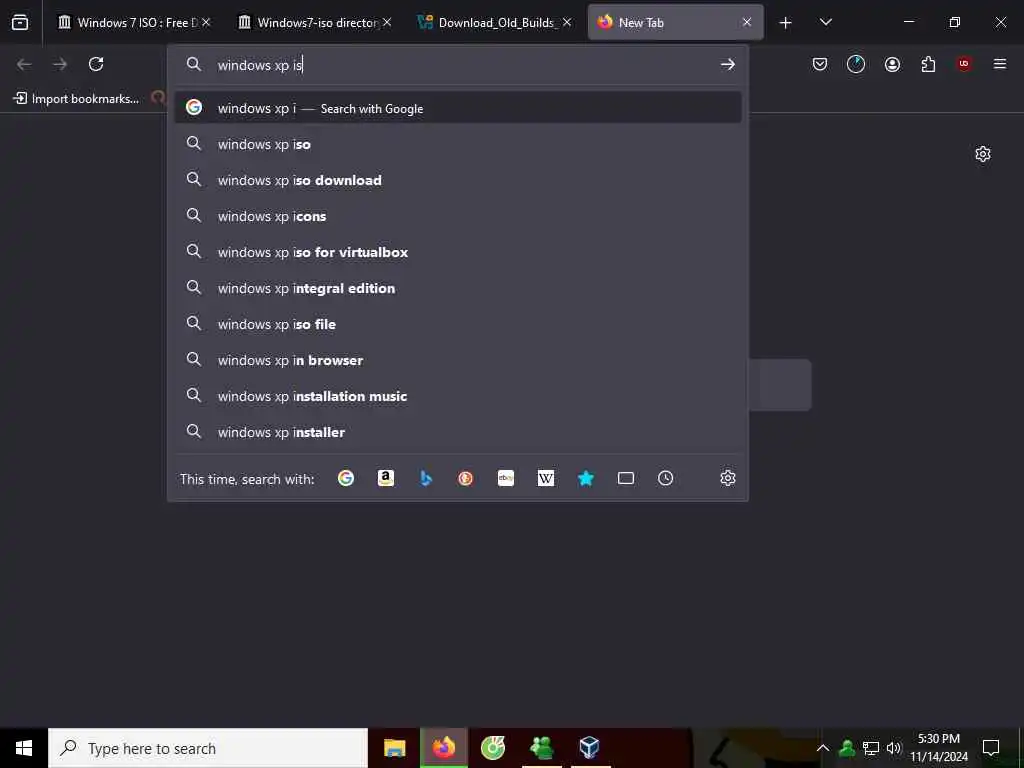Open Windows notification center
Screen dimensions: 1024x768
pos(991,748)
